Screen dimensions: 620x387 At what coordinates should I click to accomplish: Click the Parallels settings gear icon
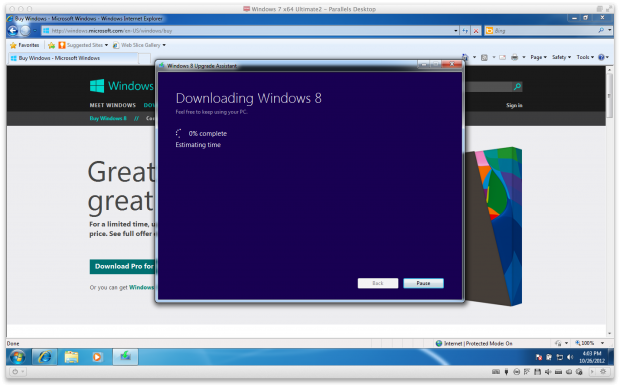[x=603, y=372]
